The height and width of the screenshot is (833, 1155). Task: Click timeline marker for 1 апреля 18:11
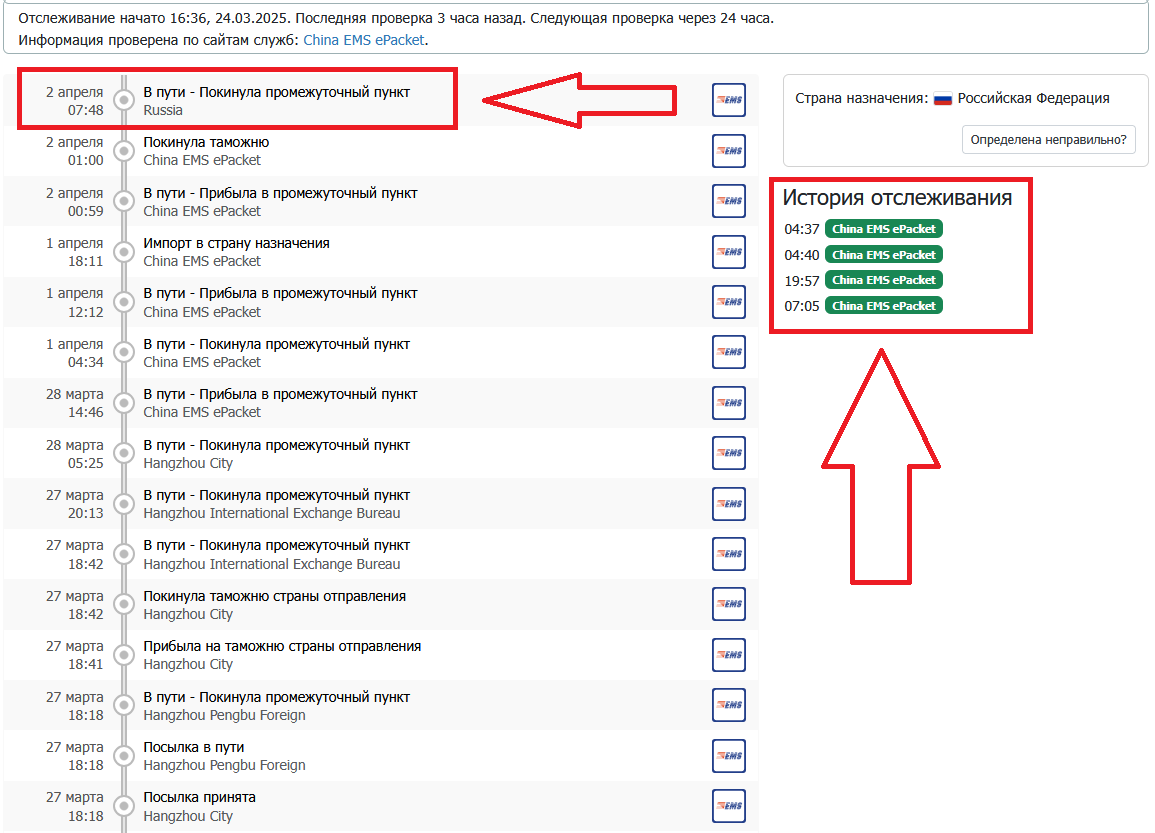(124, 252)
